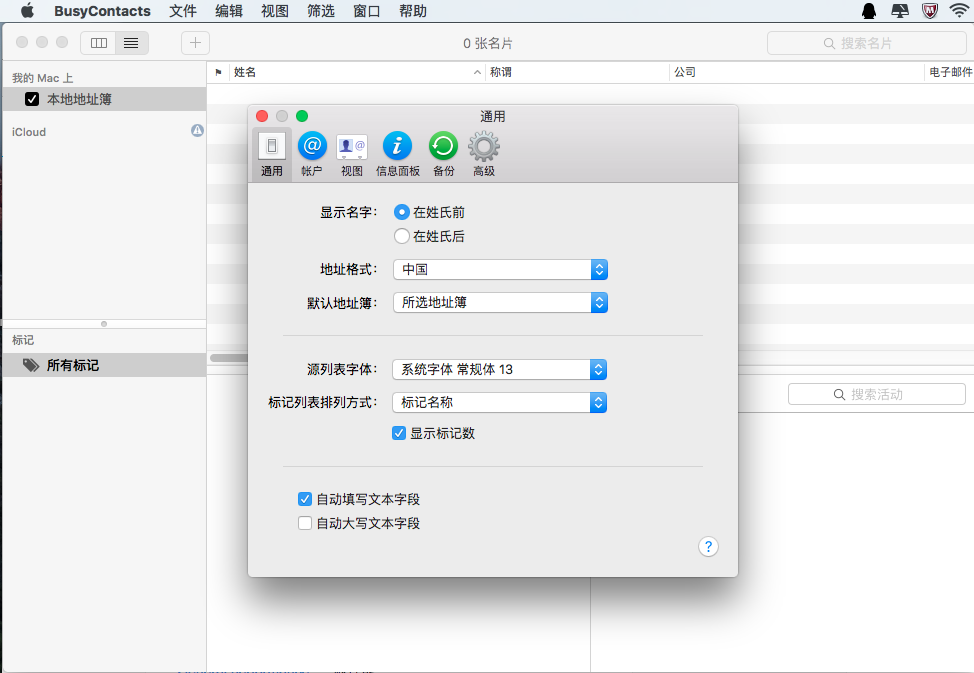Open the 筛选 menu
The width and height of the screenshot is (974, 673).
point(321,11)
